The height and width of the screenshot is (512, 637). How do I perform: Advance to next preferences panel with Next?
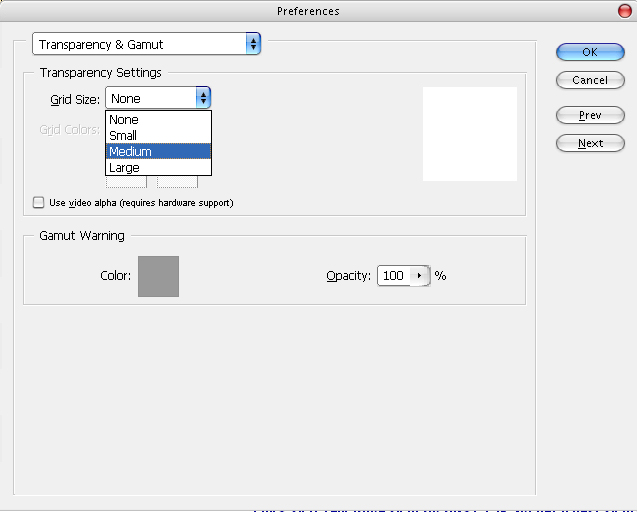589,144
